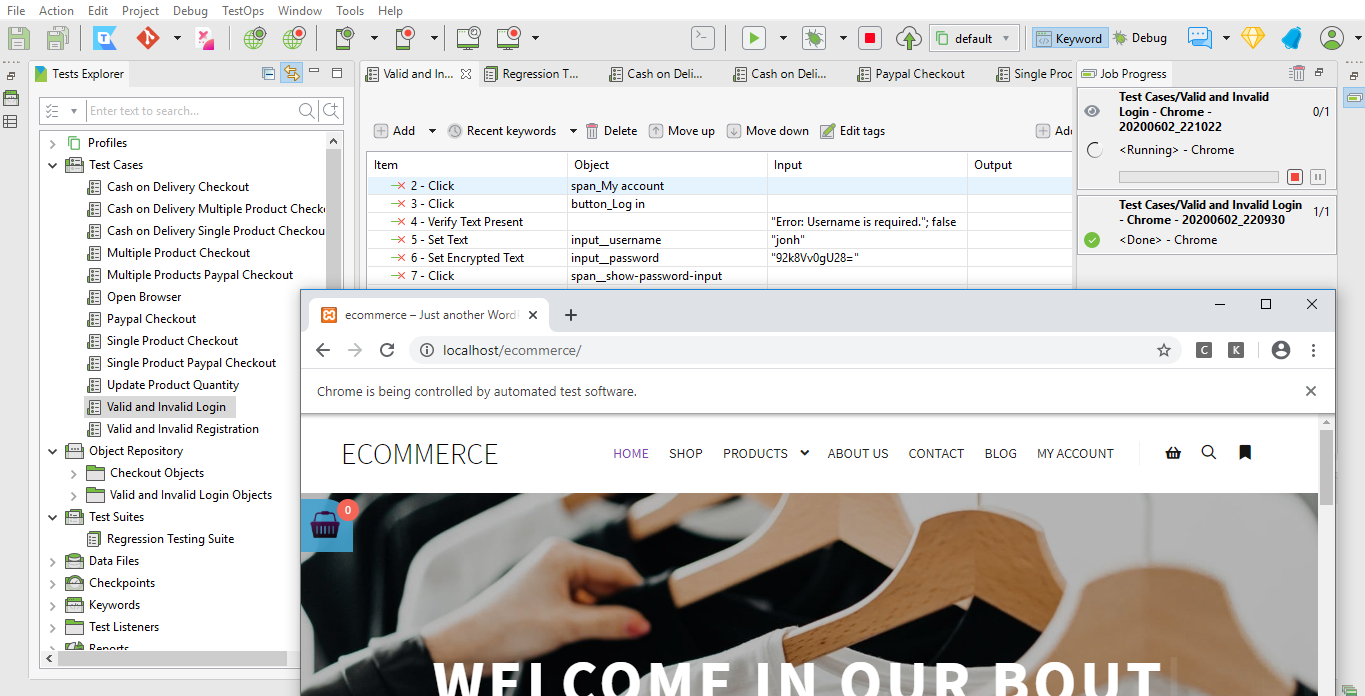The image size is (1365, 696).
Task: Click the Record Web globe icon
Action: (293, 38)
